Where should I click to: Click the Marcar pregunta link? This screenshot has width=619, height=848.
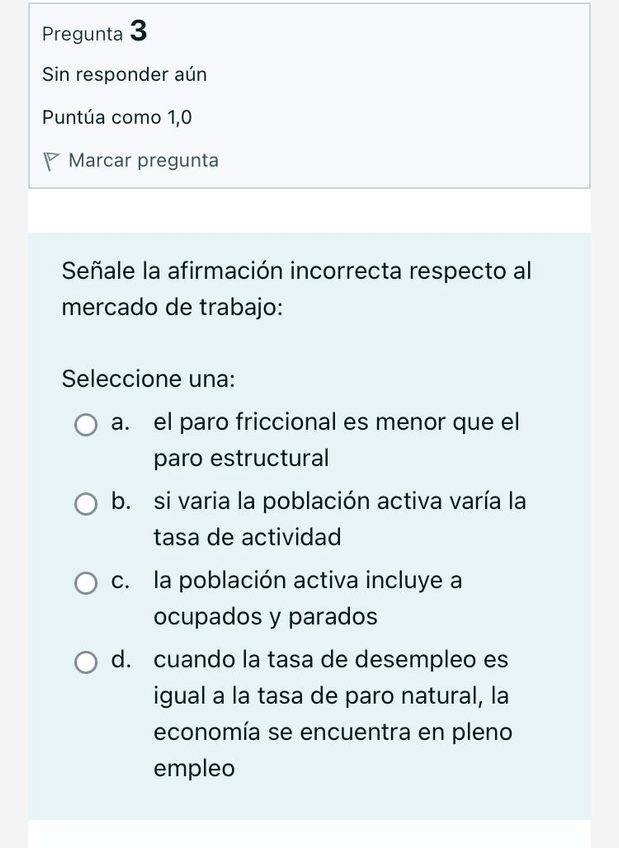(143, 160)
